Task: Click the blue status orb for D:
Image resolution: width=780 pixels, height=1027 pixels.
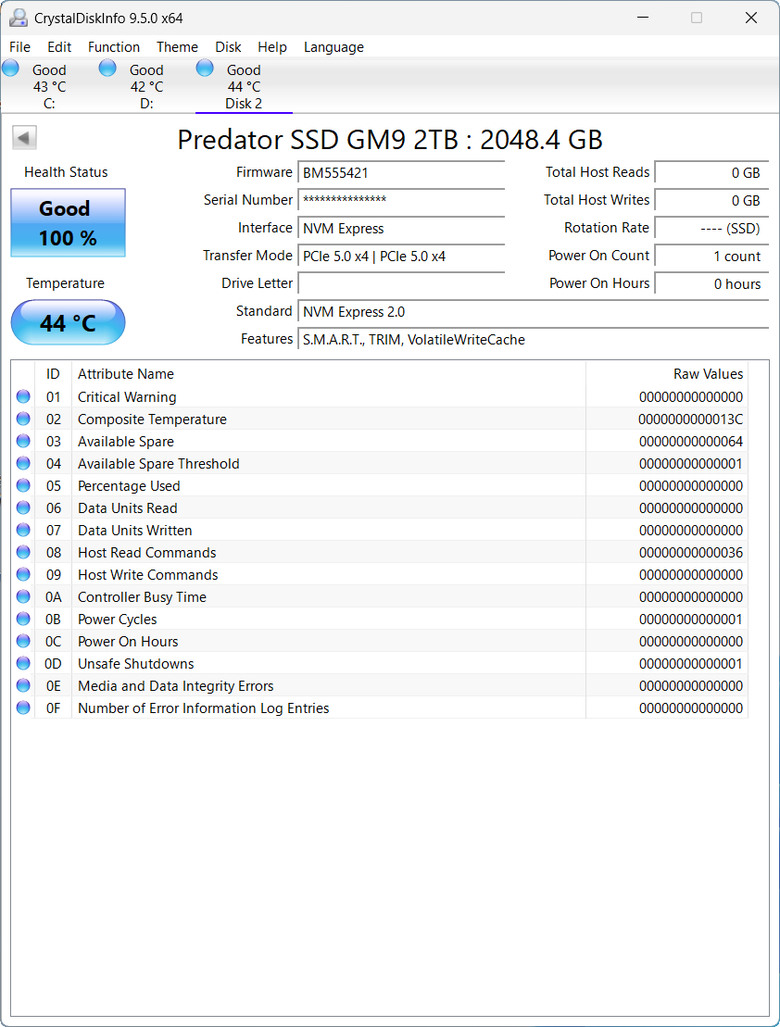Action: (x=107, y=67)
